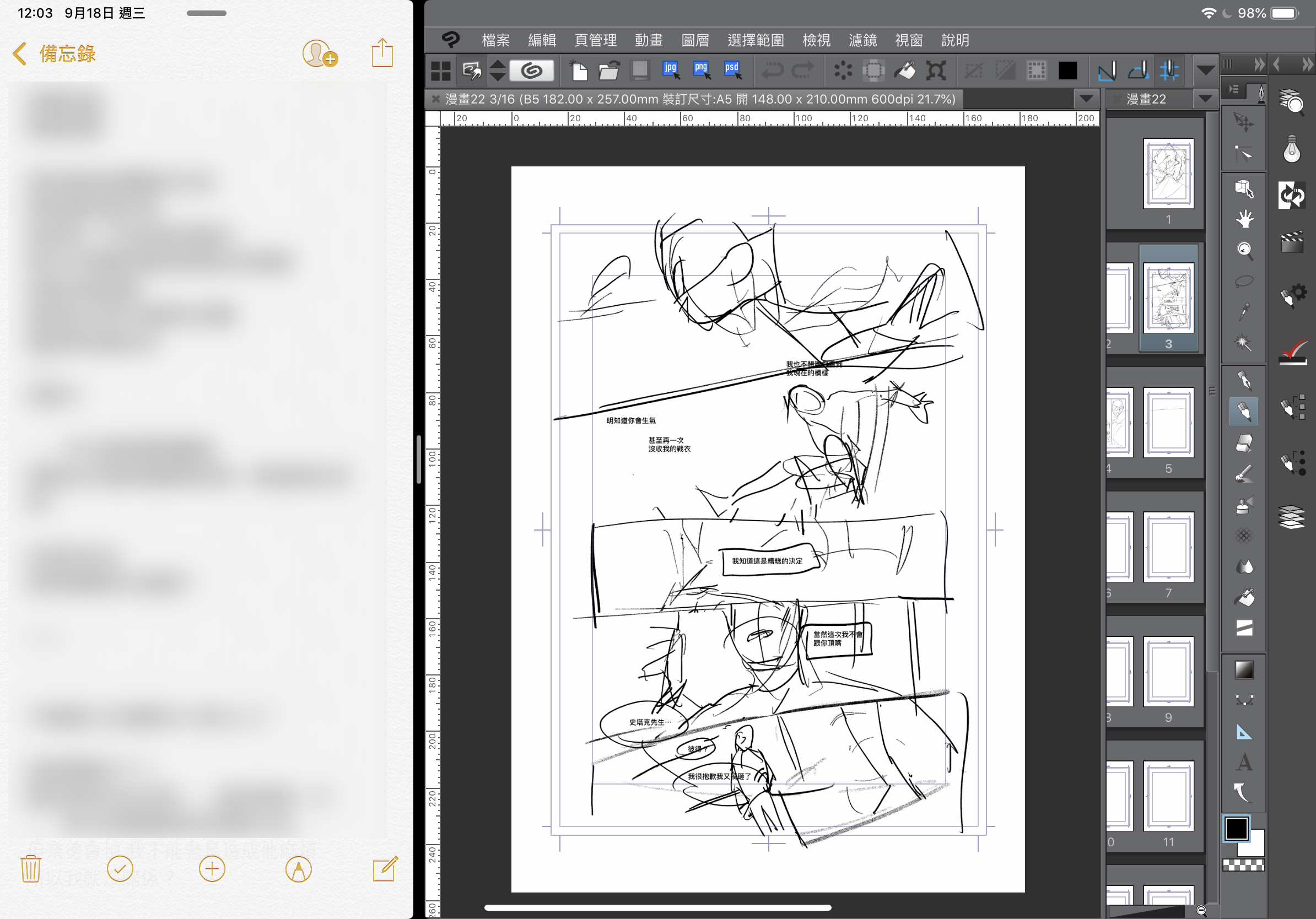Delete the note with trash icon
The width and height of the screenshot is (1316, 919).
coord(30,869)
